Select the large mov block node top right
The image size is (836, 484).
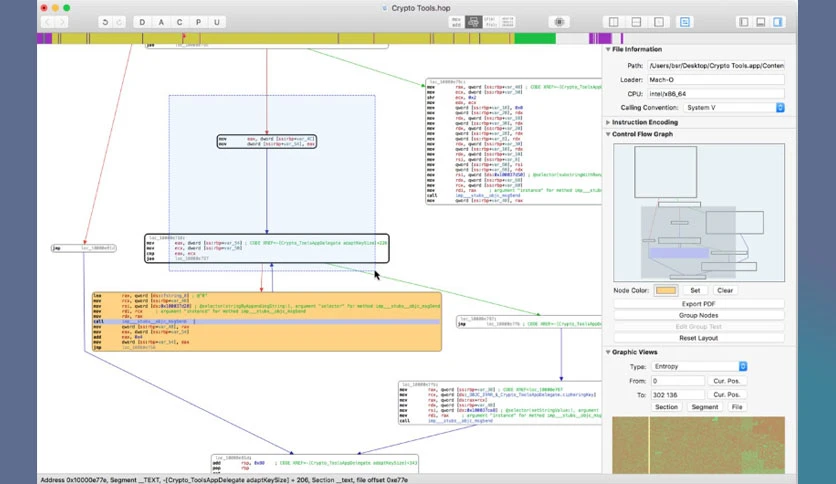pos(514,141)
